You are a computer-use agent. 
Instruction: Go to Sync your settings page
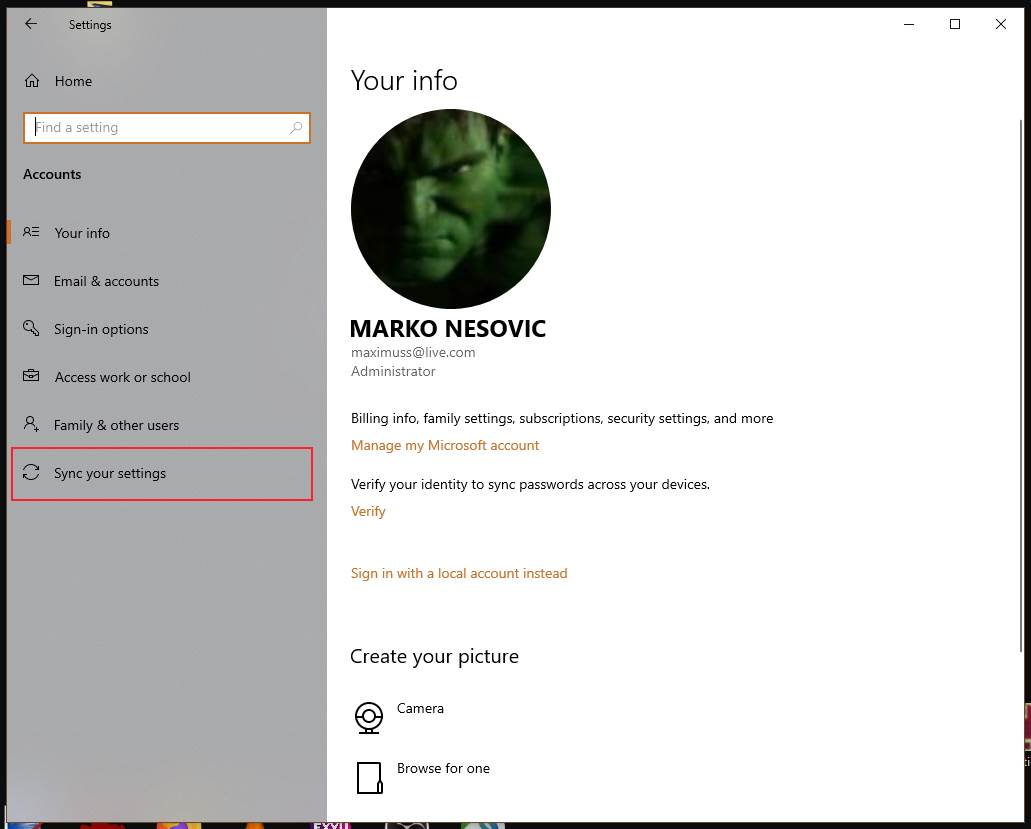coord(110,473)
